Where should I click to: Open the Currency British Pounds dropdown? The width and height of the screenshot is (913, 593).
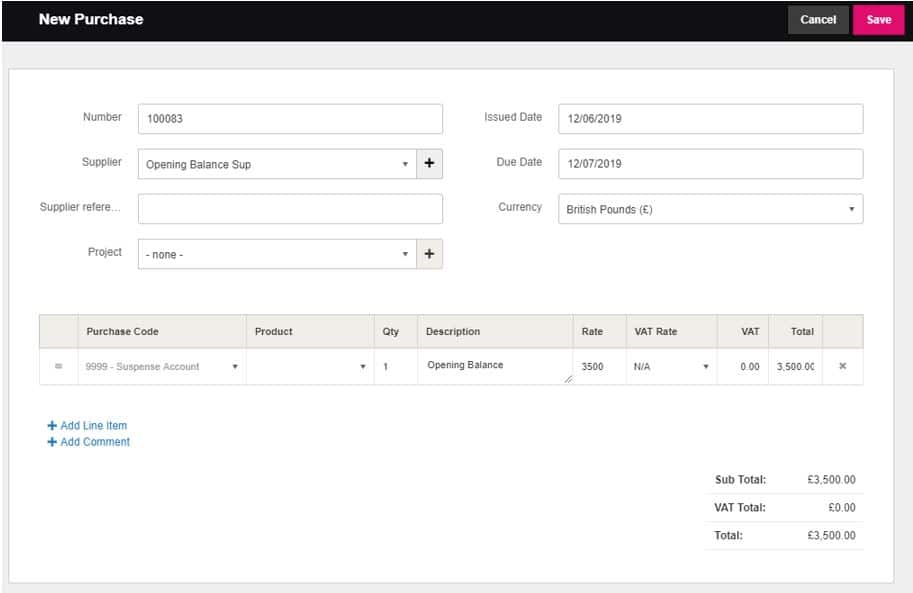(710, 209)
